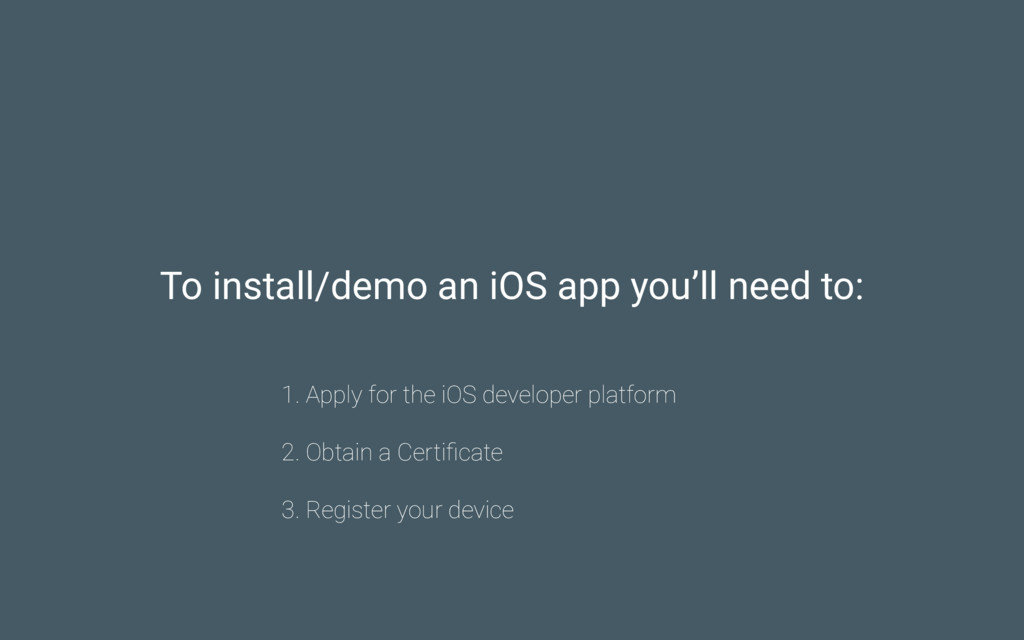
Task: Click the word 'Apply' in step one
Action: [333, 396]
